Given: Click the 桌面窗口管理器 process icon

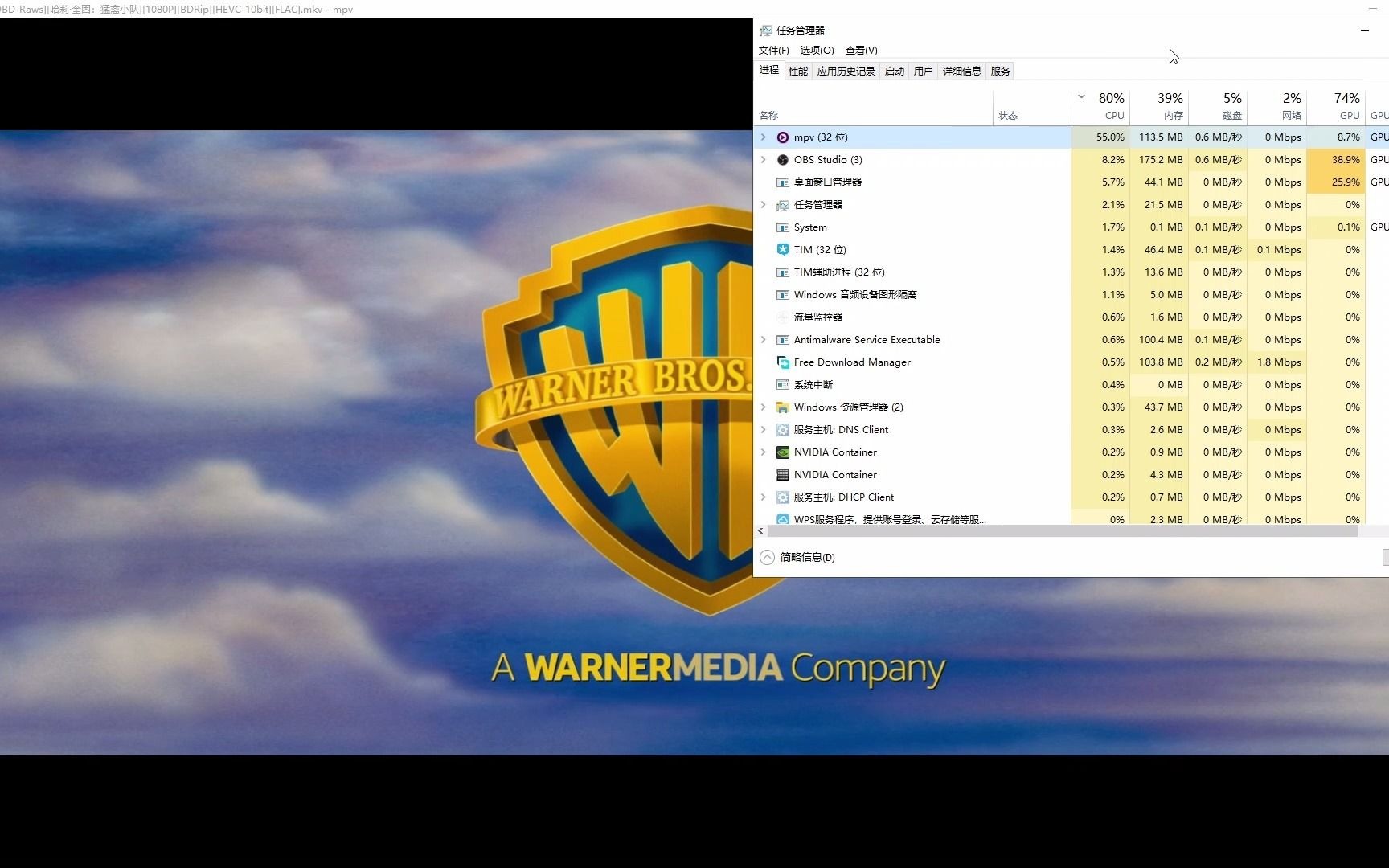Looking at the screenshot, I should click(x=782, y=182).
